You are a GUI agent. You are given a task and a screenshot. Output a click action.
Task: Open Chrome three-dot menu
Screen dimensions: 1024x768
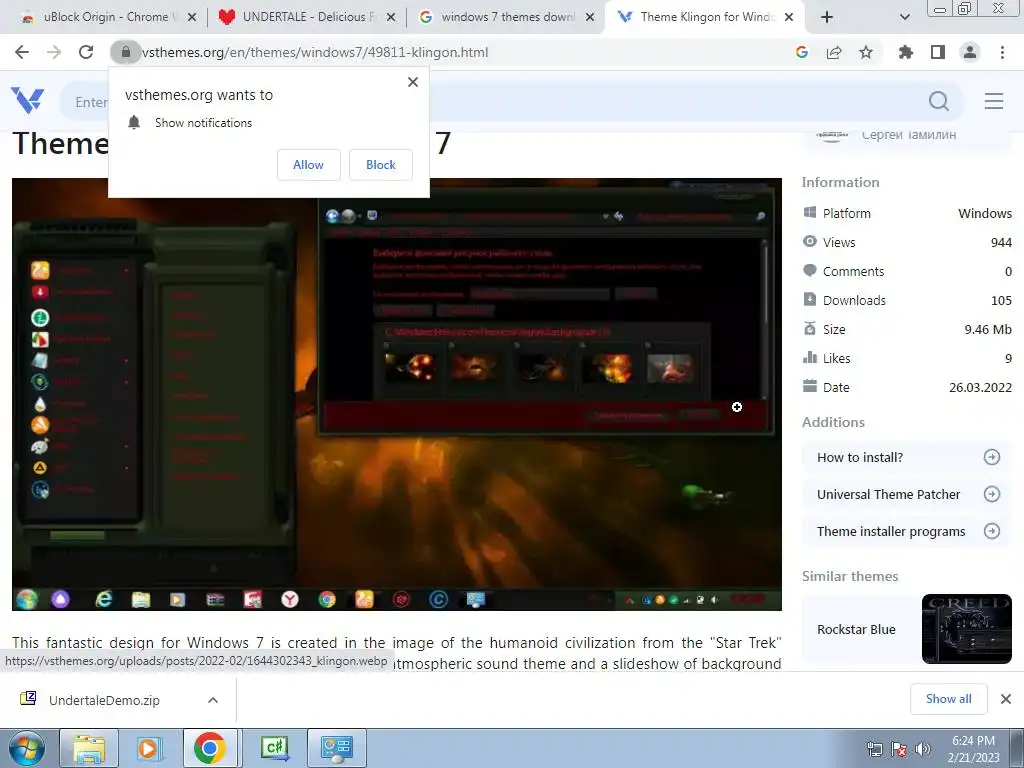(1002, 52)
